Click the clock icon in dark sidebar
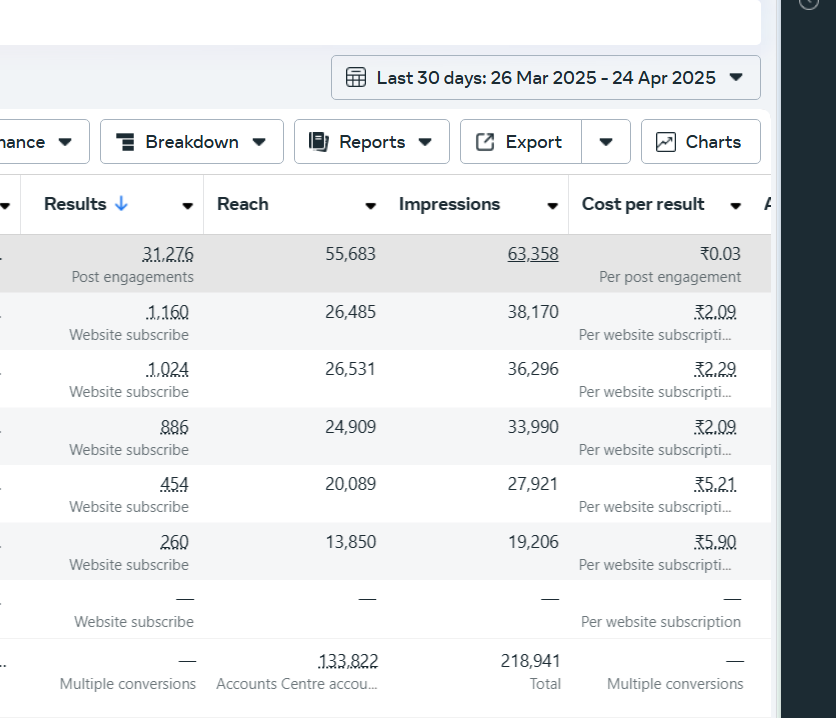 click(x=809, y=3)
